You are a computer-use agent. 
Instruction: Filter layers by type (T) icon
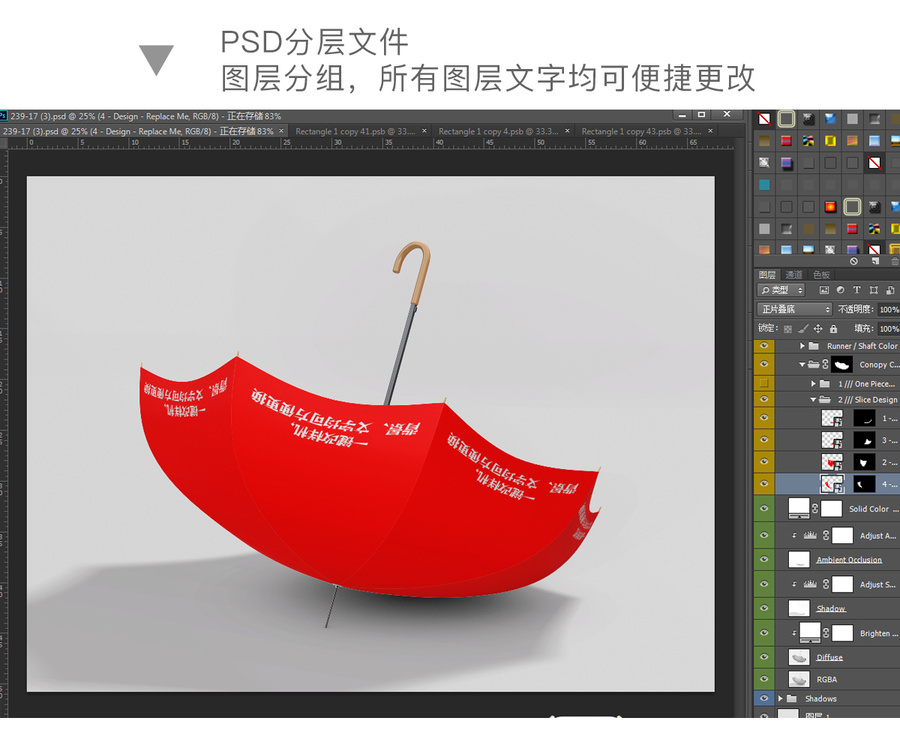856,290
